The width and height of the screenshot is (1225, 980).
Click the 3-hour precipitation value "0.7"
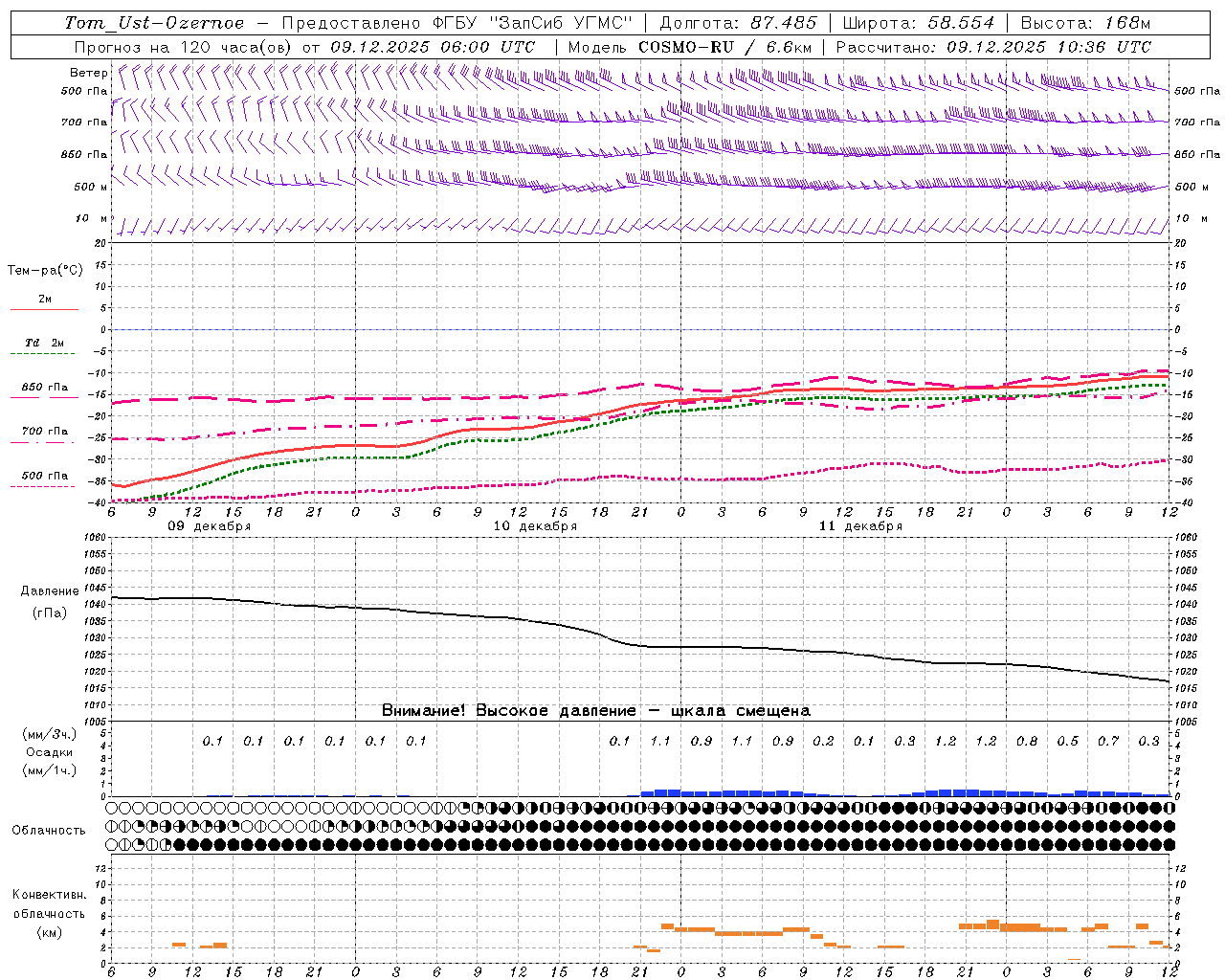click(1108, 741)
